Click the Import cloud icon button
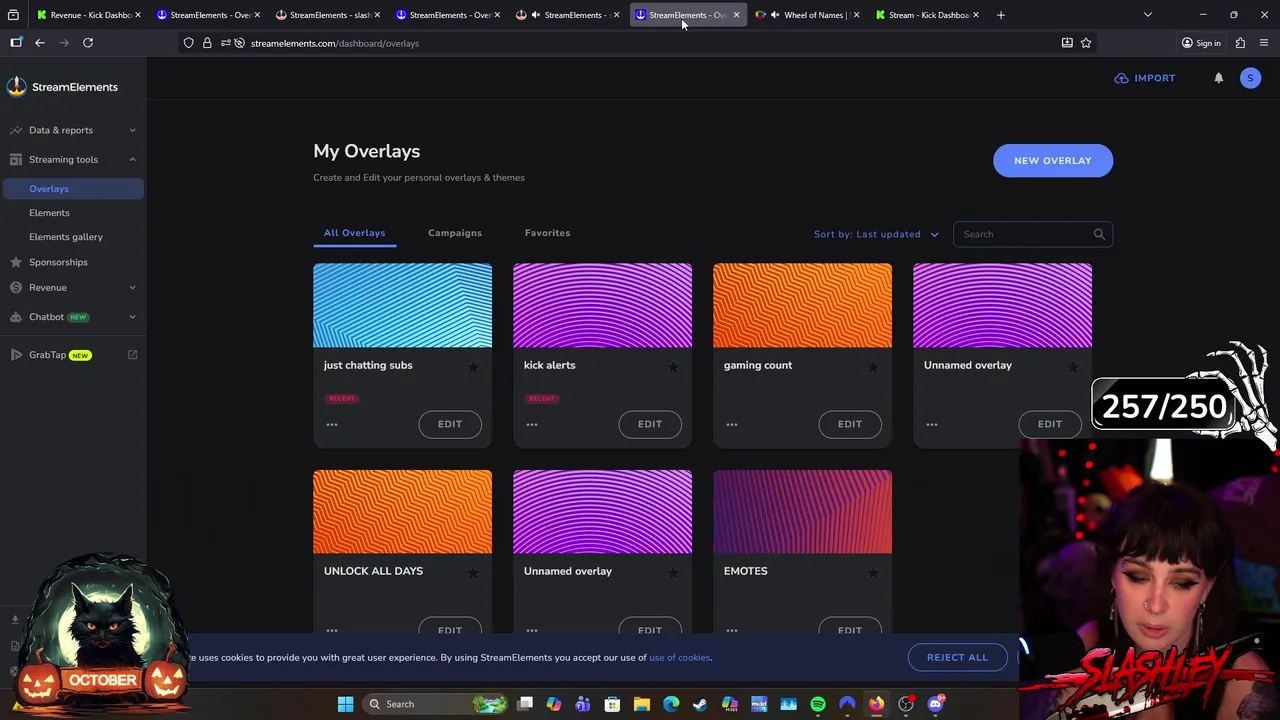 (1145, 78)
